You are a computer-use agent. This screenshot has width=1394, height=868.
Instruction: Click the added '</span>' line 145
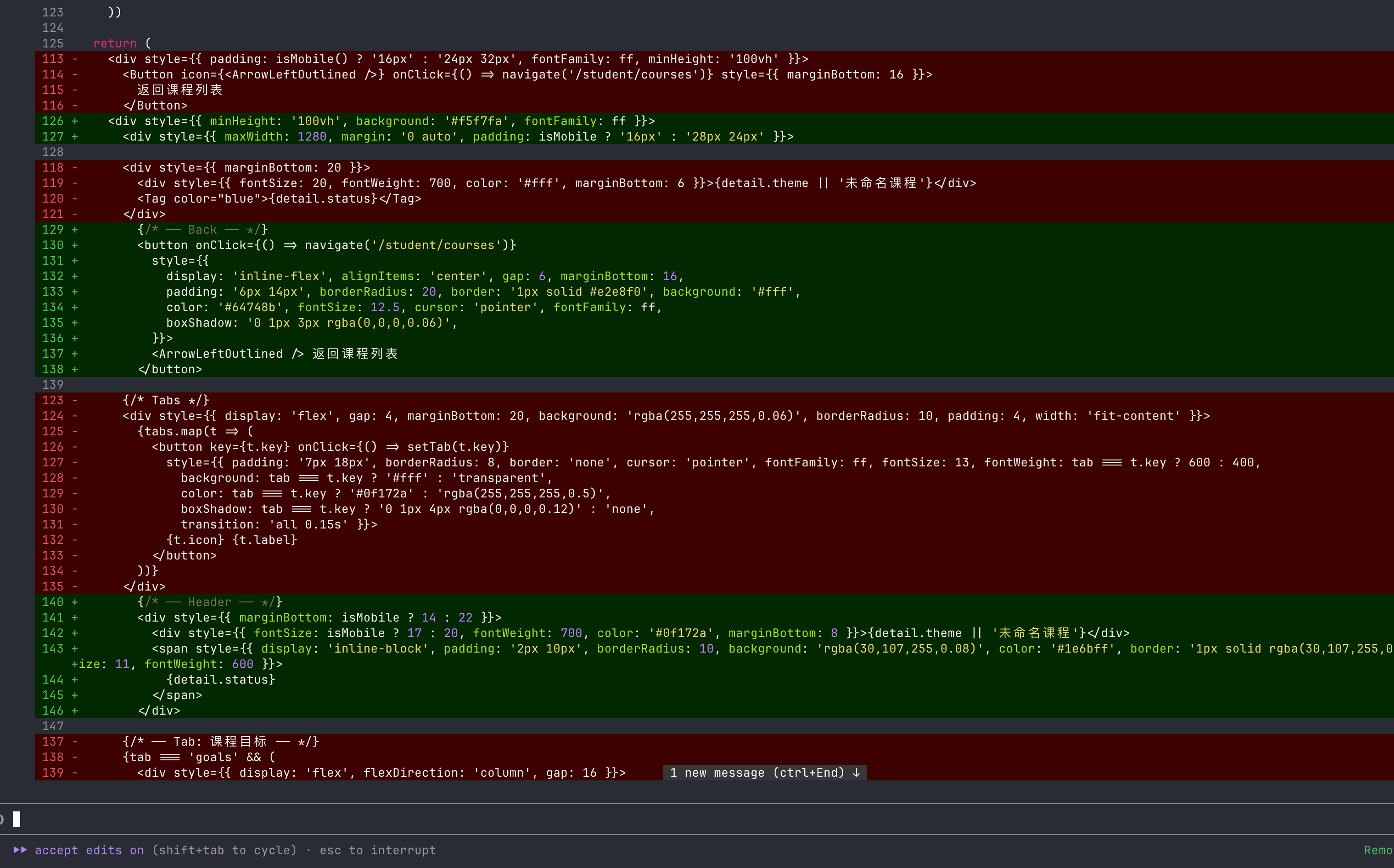(714, 695)
